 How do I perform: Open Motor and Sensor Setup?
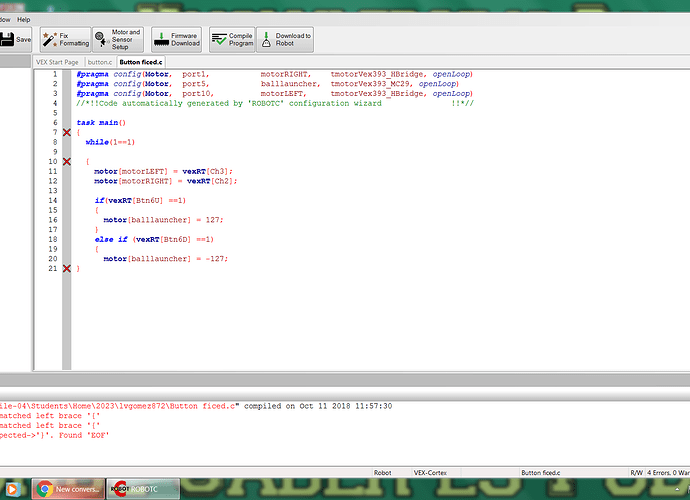click(x=118, y=40)
